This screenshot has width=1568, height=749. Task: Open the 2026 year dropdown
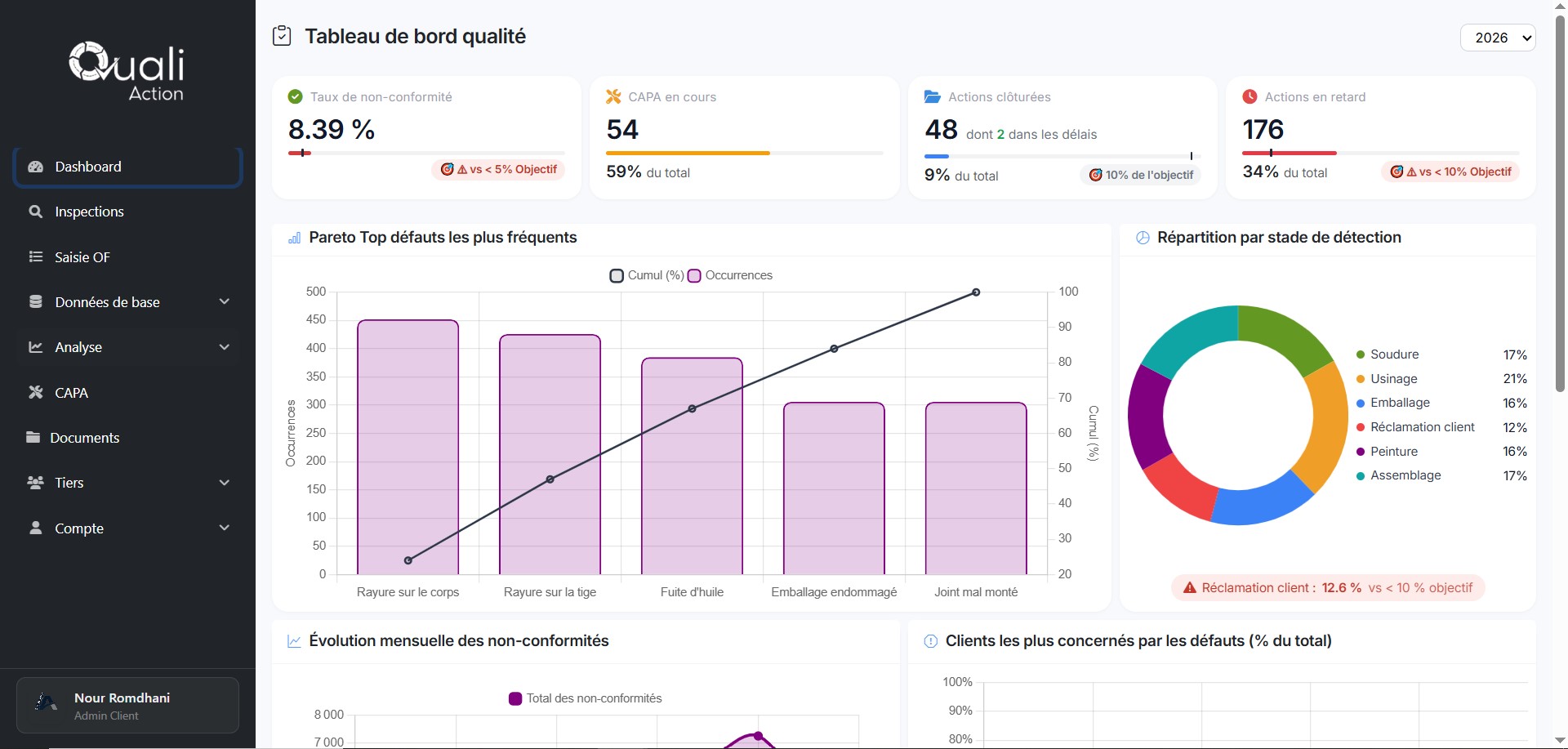click(x=1498, y=38)
